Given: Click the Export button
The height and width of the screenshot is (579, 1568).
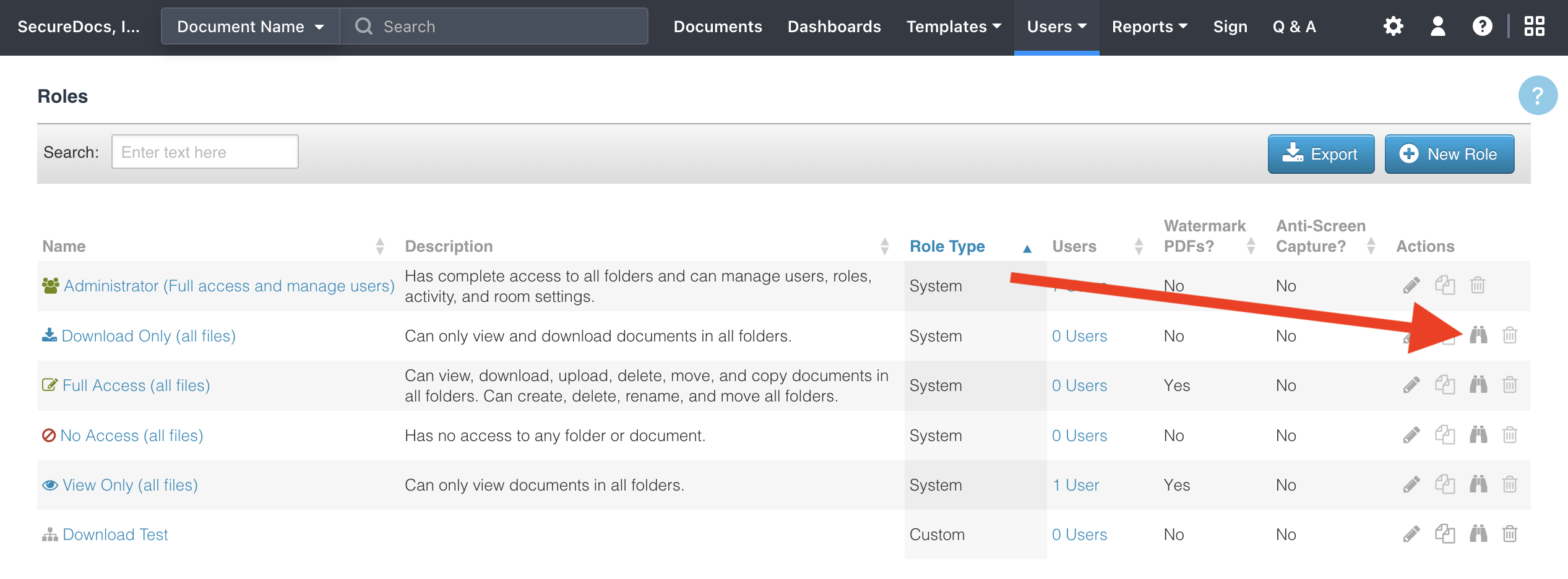Looking at the screenshot, I should tap(1321, 154).
